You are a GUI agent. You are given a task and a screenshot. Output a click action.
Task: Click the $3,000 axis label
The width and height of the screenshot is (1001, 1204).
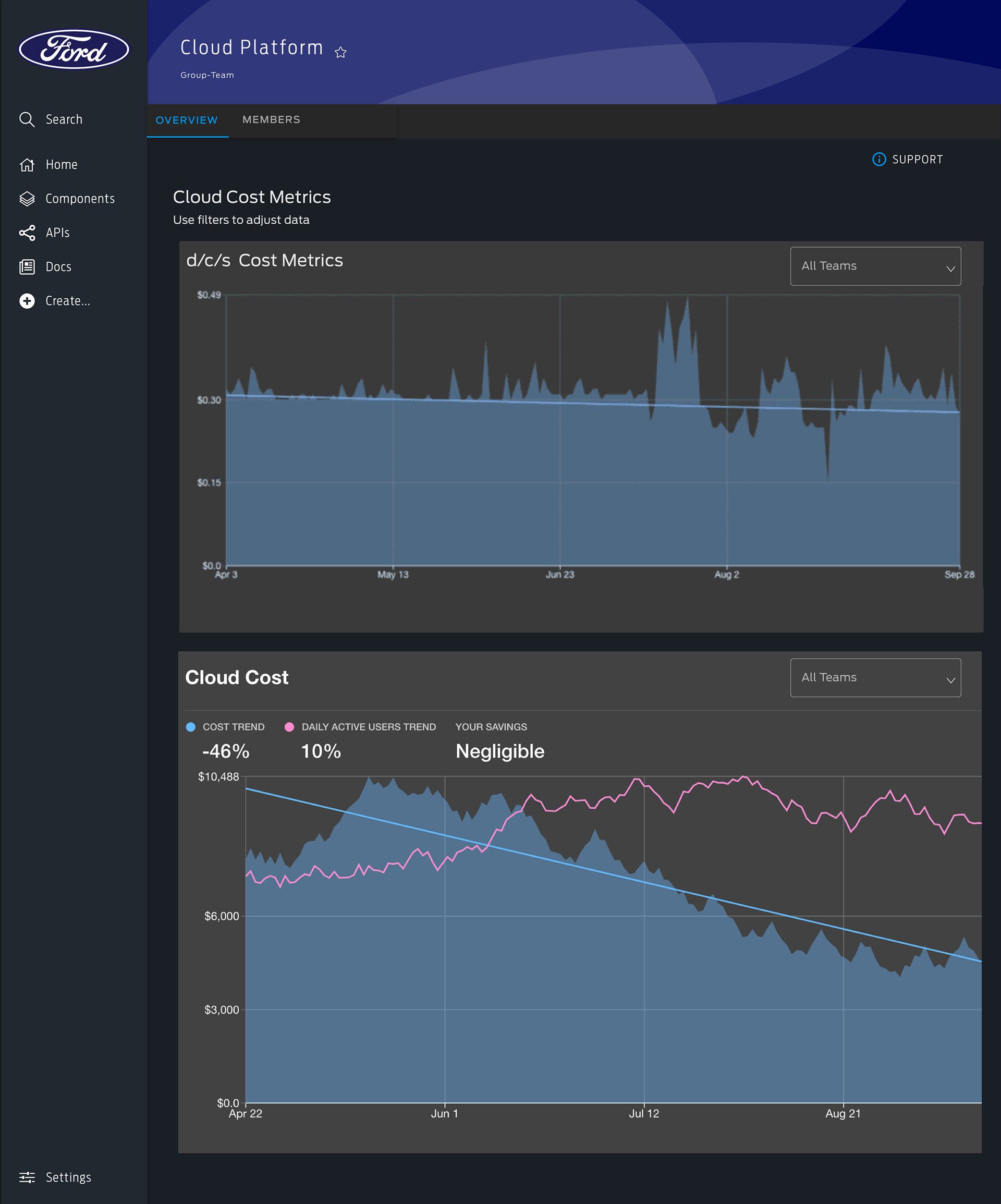[221, 1010]
